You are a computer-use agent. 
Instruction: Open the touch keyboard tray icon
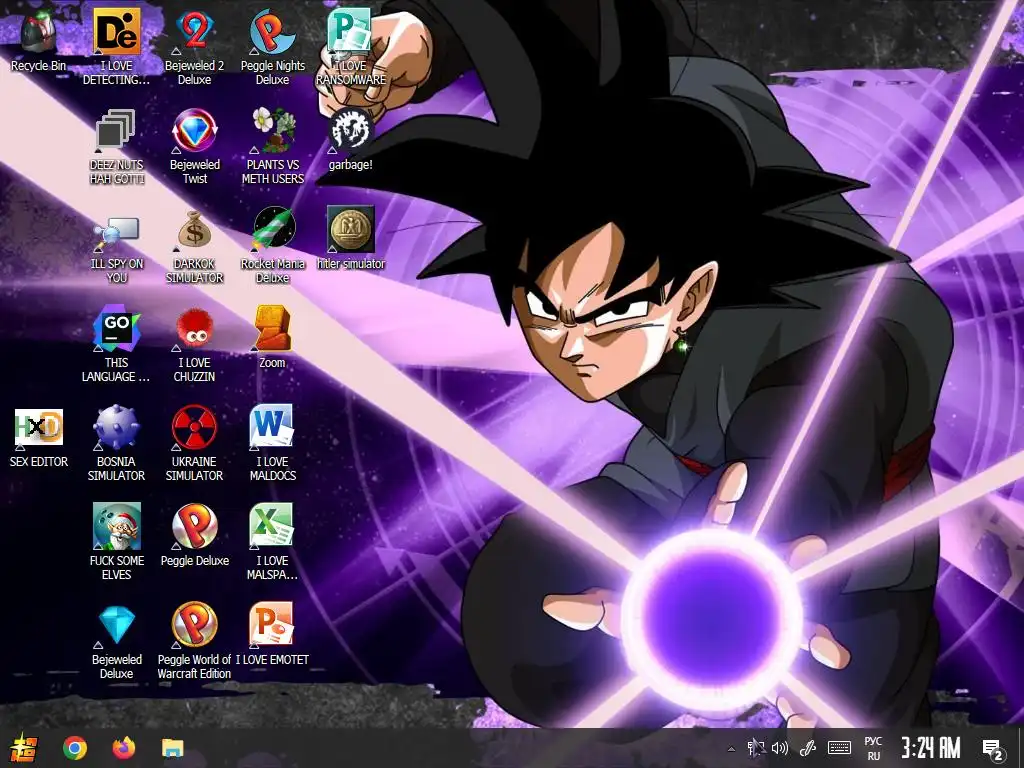(839, 748)
